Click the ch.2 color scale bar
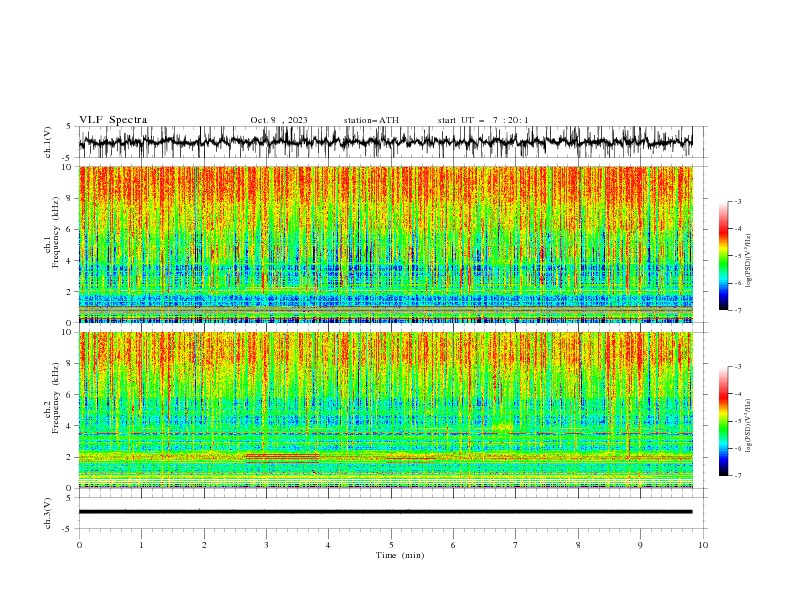792x612 pixels. (724, 421)
